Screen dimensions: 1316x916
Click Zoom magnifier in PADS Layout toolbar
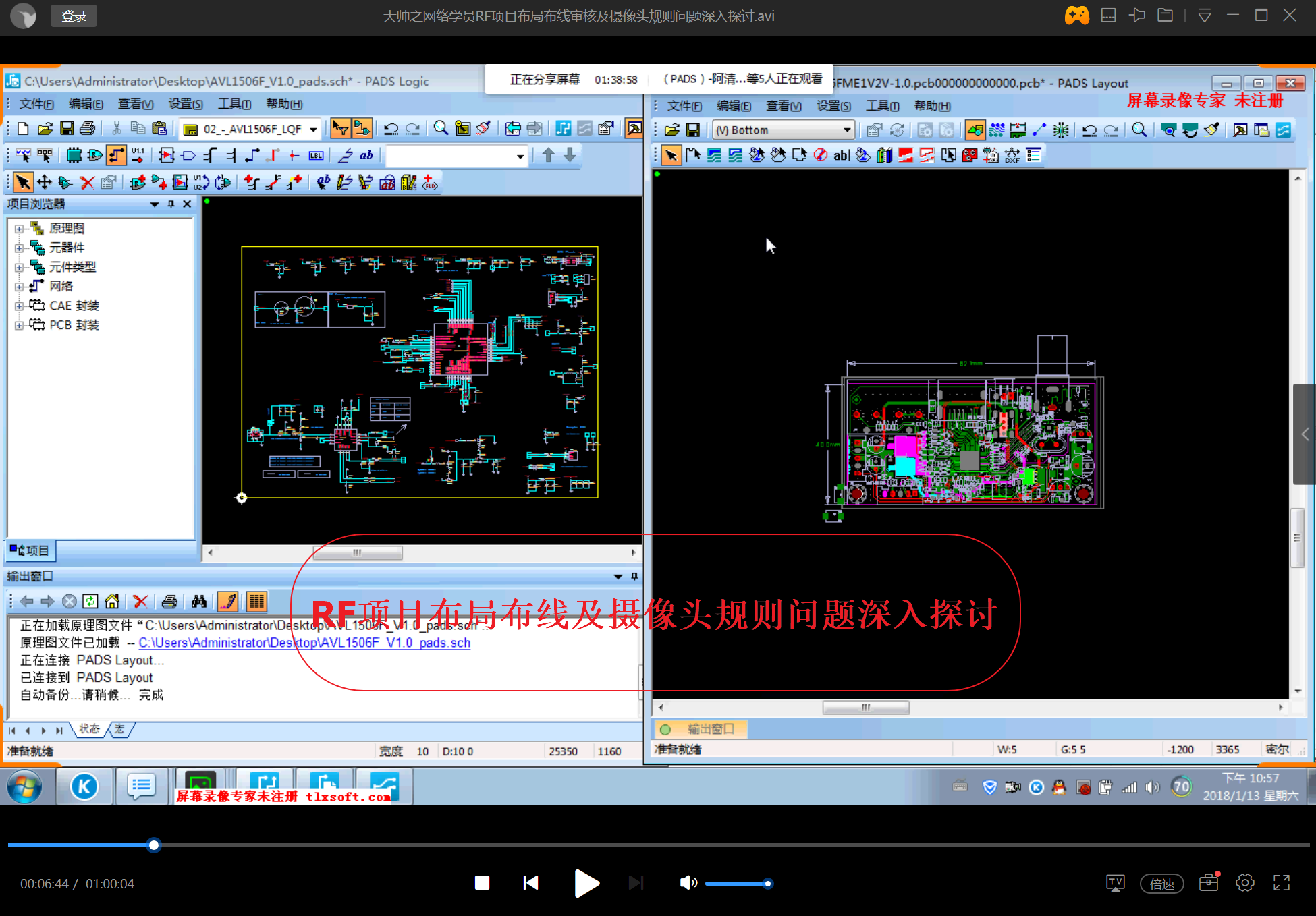[1139, 130]
